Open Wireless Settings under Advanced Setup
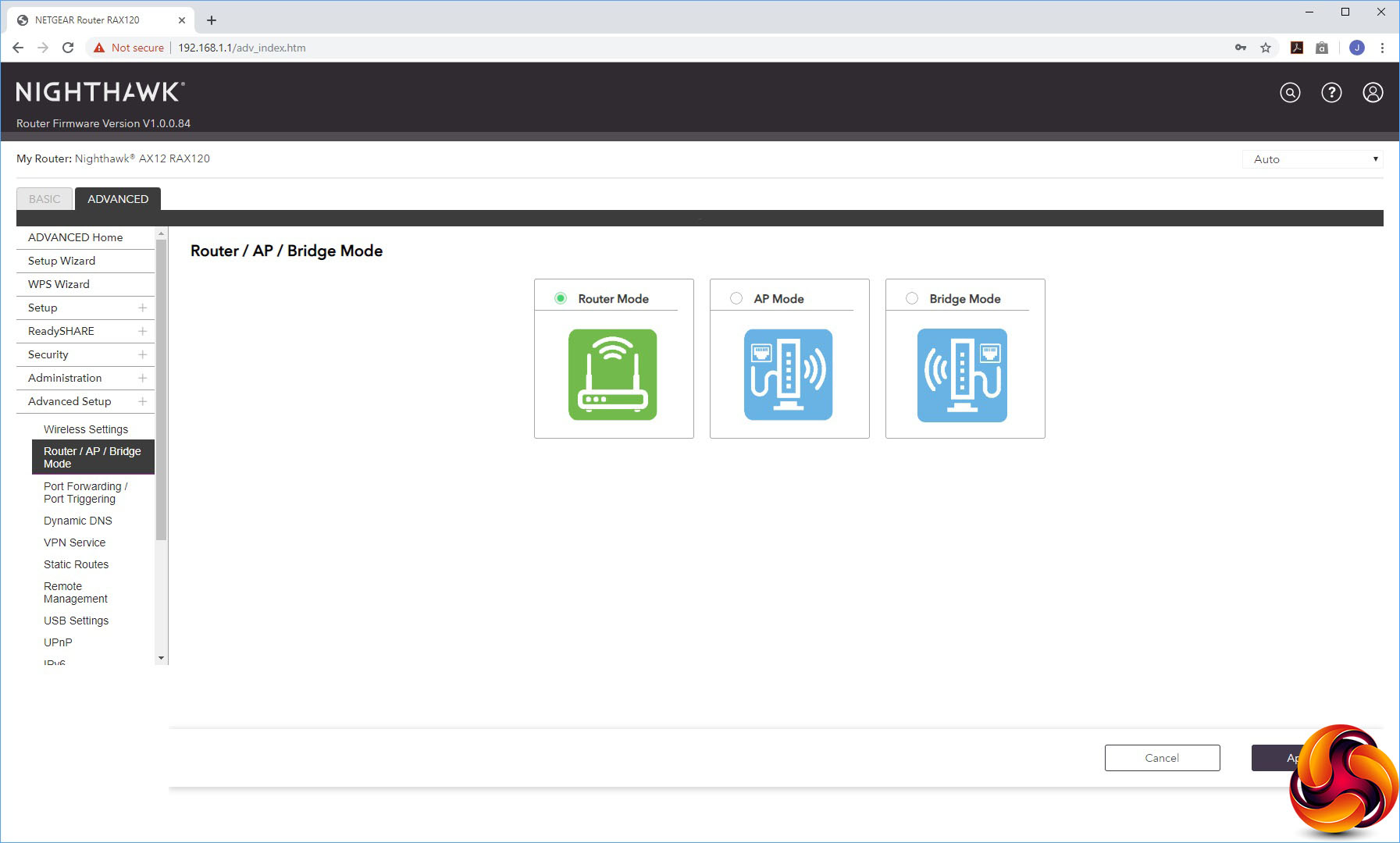Viewport: 1400px width, 843px height. coord(86,429)
